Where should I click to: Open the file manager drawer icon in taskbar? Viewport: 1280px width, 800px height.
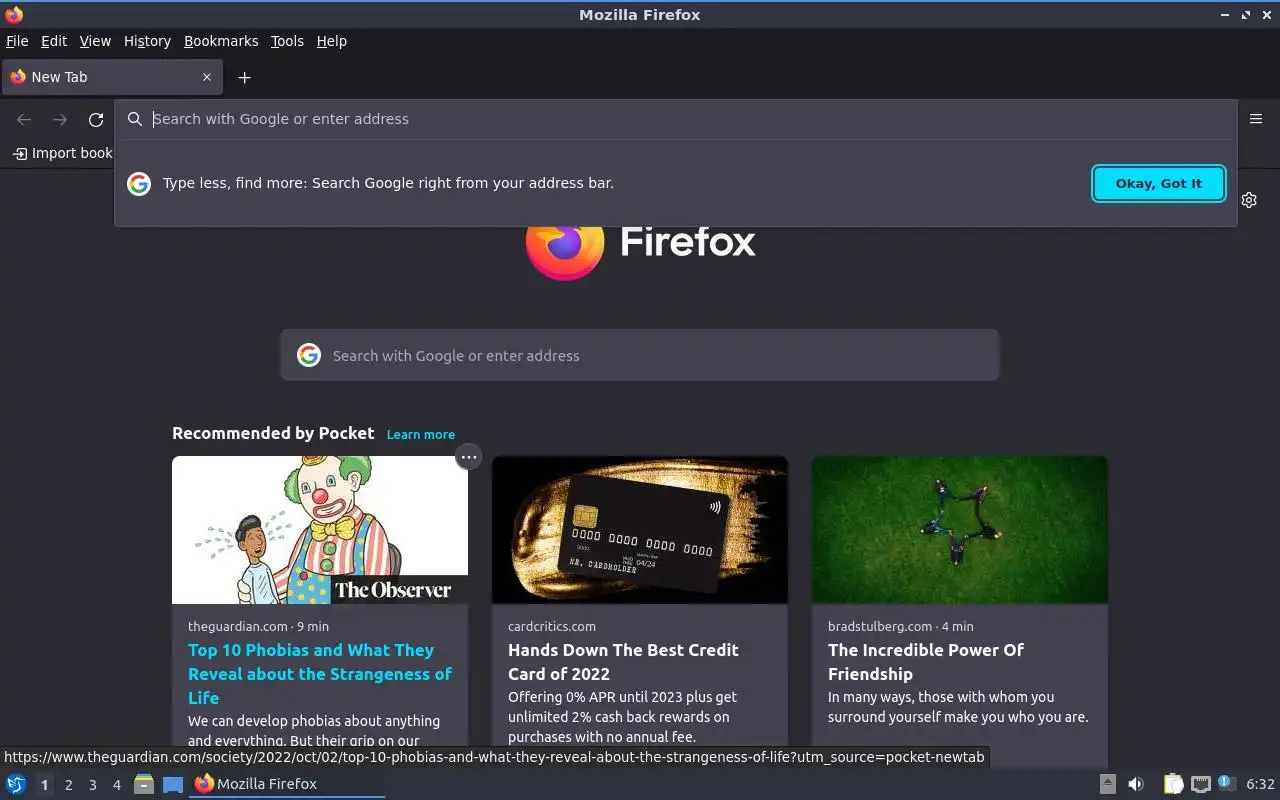[x=144, y=784]
